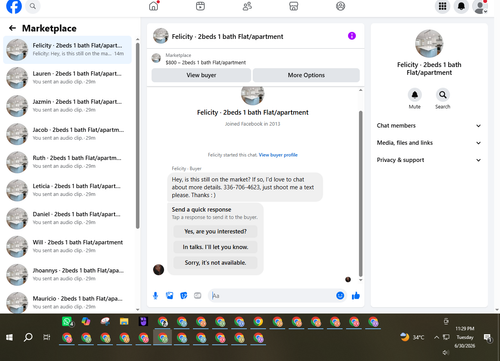Click the conversation list scrollbar
The height and width of the screenshot is (361, 500).
point(137,135)
